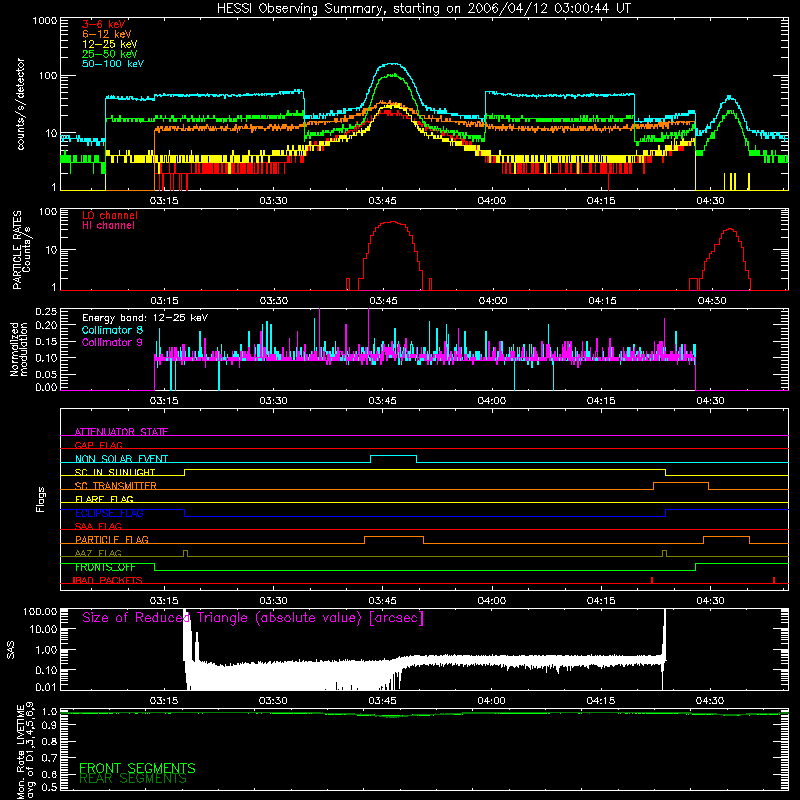Click the HESSI Observing Summary title
The height and width of the screenshot is (800, 800).
click(423, 9)
